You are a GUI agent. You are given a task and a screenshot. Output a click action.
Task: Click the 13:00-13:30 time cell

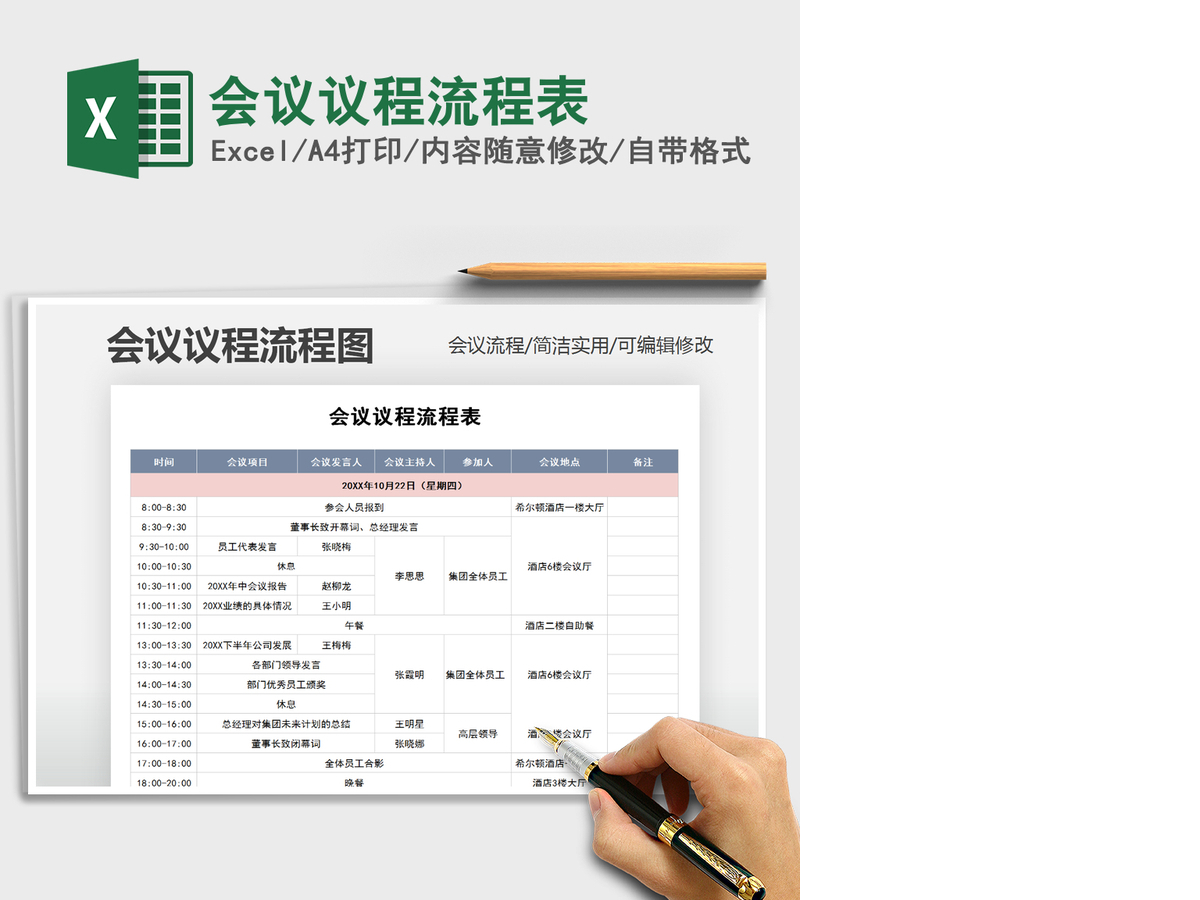[x=164, y=645]
